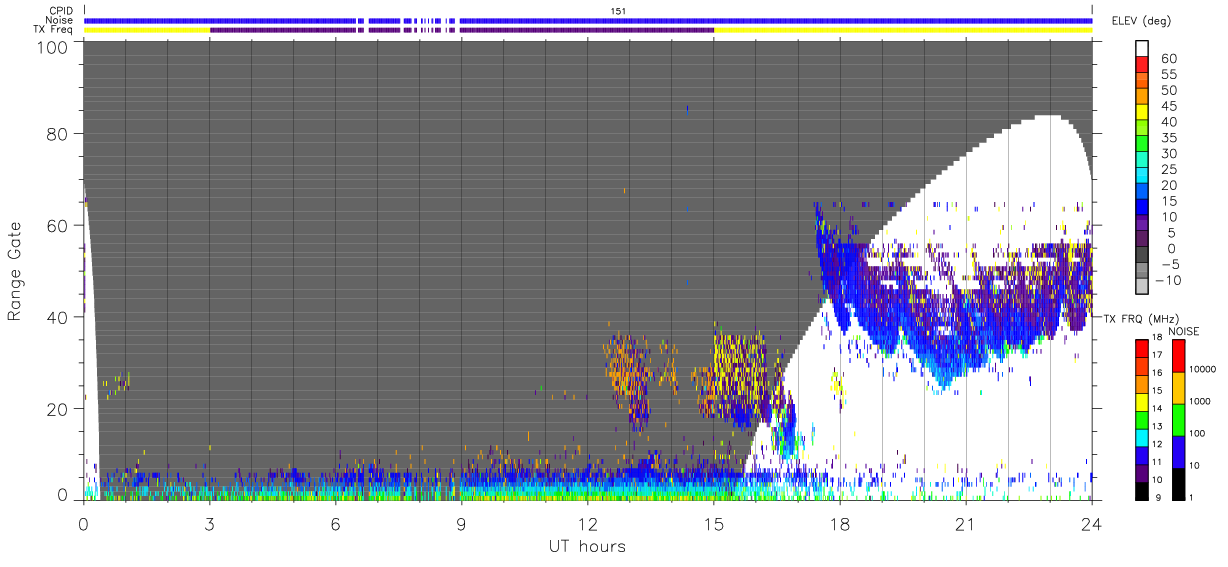1228x567 pixels.
Task: Click the 3 tick on the UT hours axis
Action: coord(209,523)
